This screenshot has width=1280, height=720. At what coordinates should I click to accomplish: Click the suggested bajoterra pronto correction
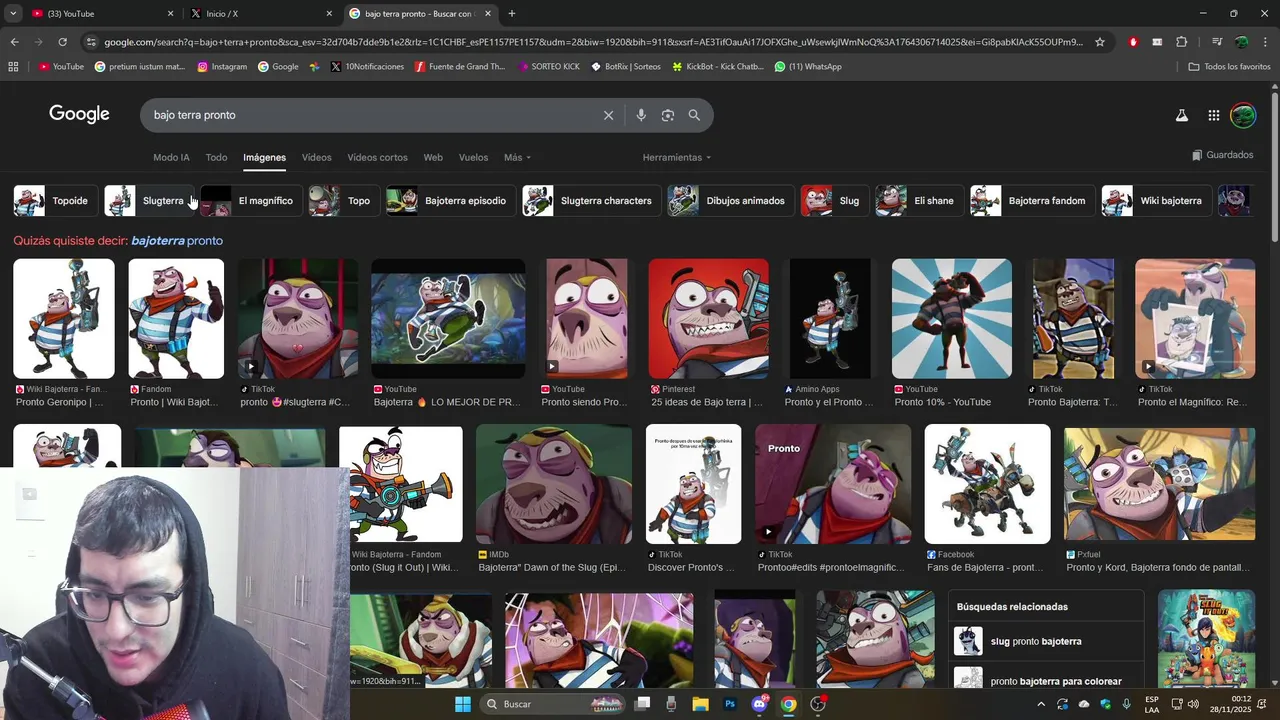click(177, 241)
